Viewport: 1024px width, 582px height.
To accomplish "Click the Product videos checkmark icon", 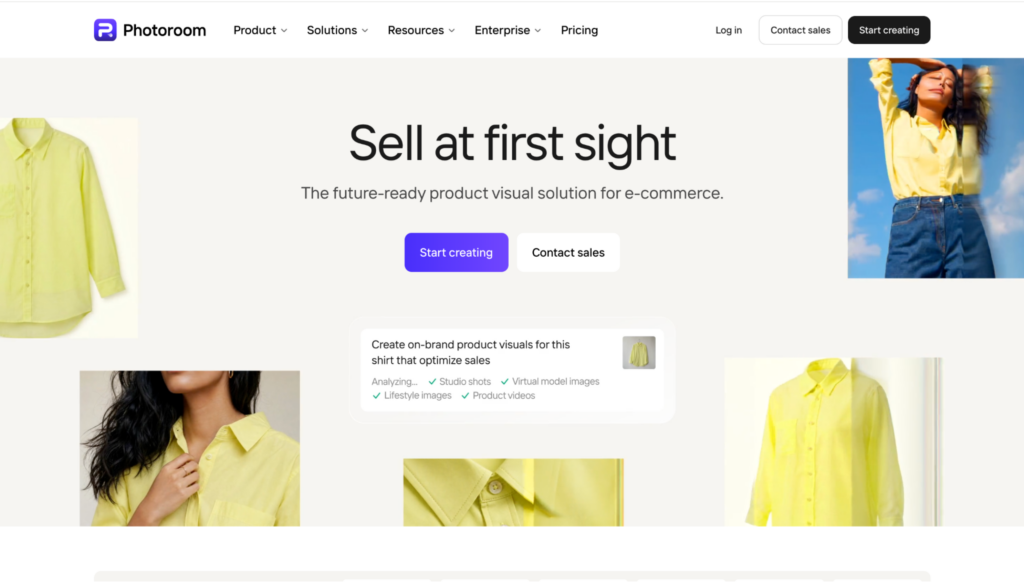I will pyautogui.click(x=465, y=396).
